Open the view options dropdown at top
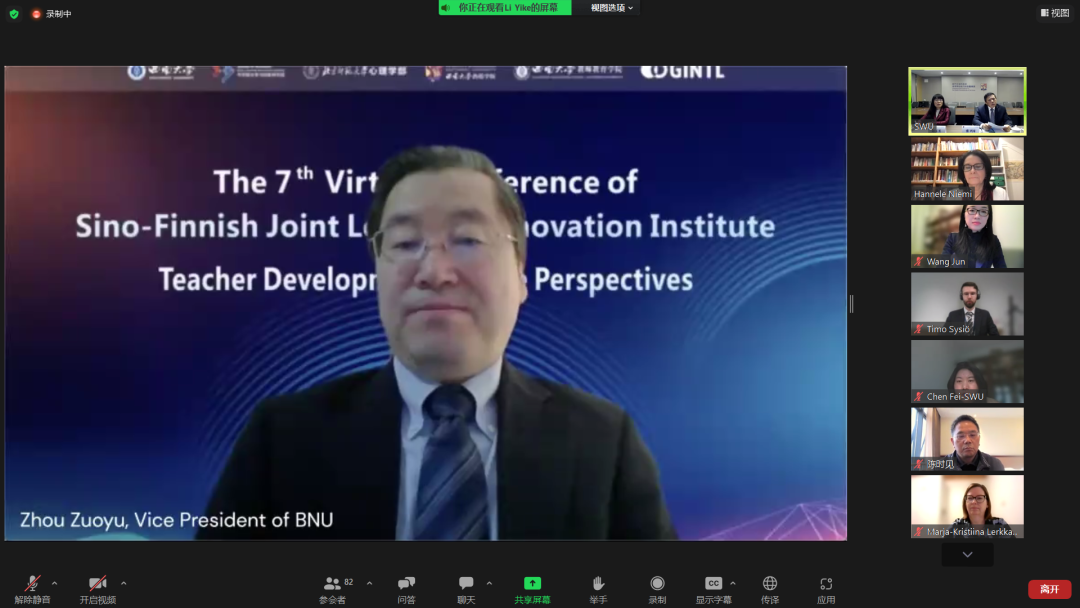 click(x=611, y=8)
